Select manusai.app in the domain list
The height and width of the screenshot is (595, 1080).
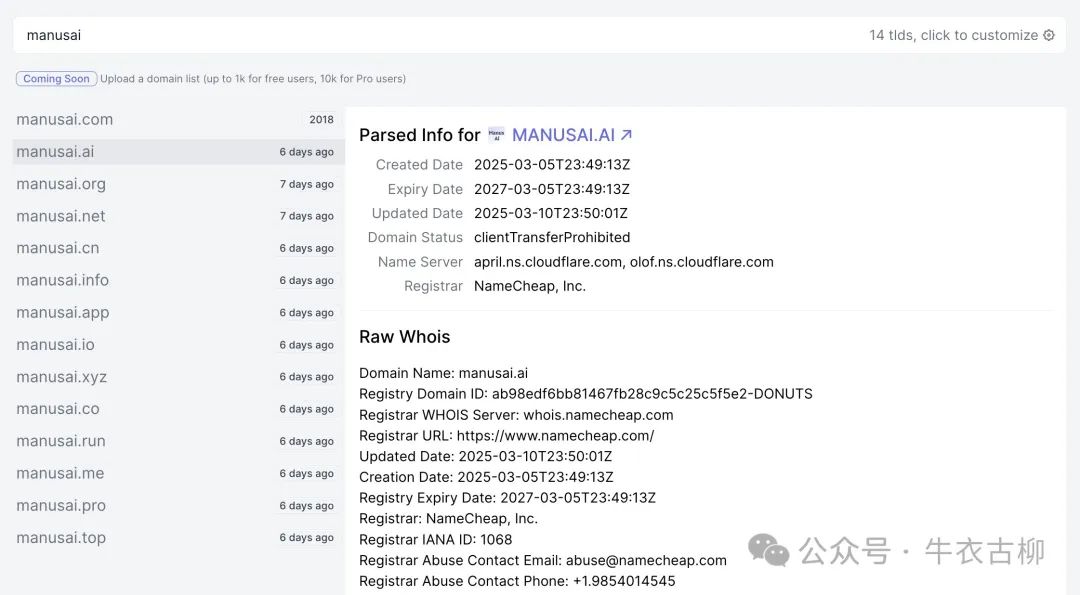tap(178, 313)
